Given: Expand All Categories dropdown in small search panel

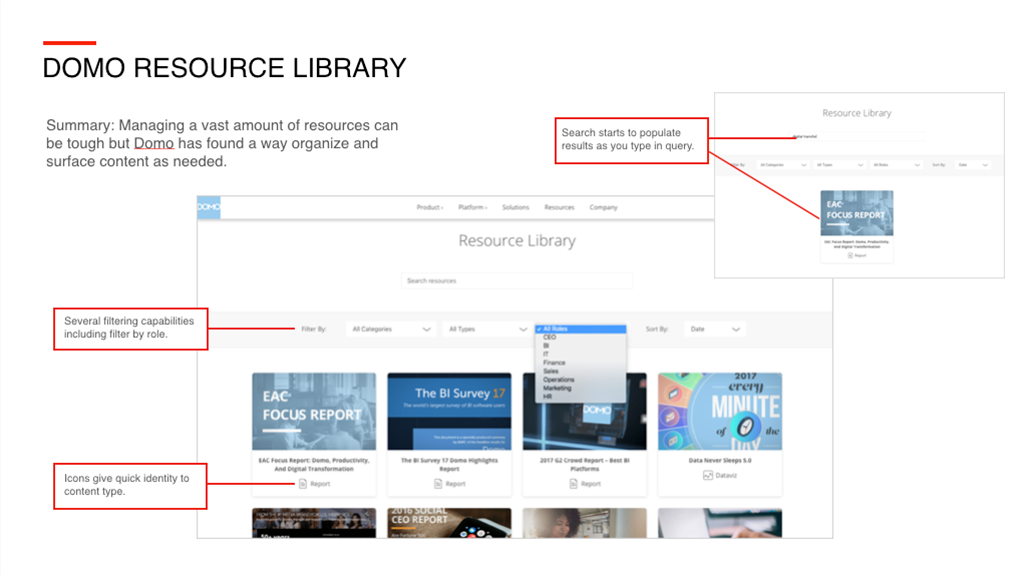Looking at the screenshot, I should pyautogui.click(x=783, y=165).
